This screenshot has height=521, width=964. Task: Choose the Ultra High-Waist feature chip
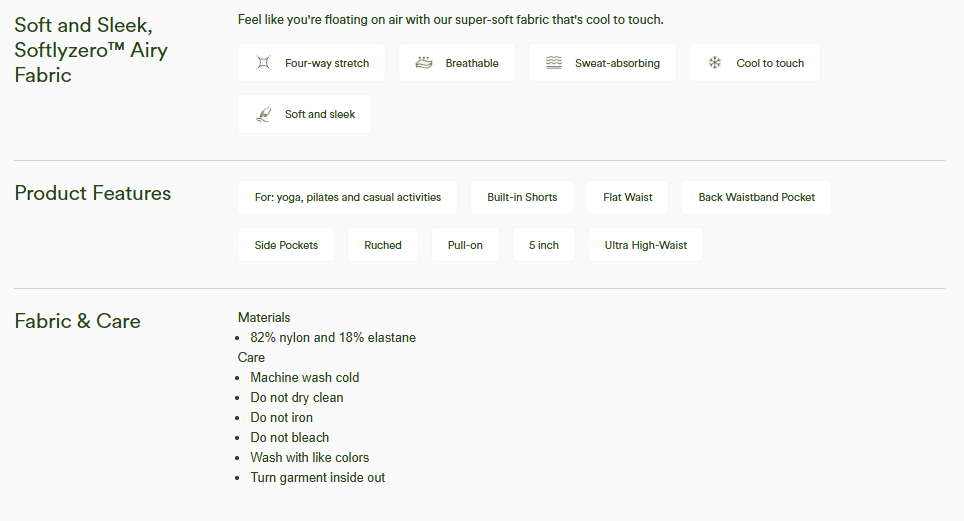[x=645, y=245]
